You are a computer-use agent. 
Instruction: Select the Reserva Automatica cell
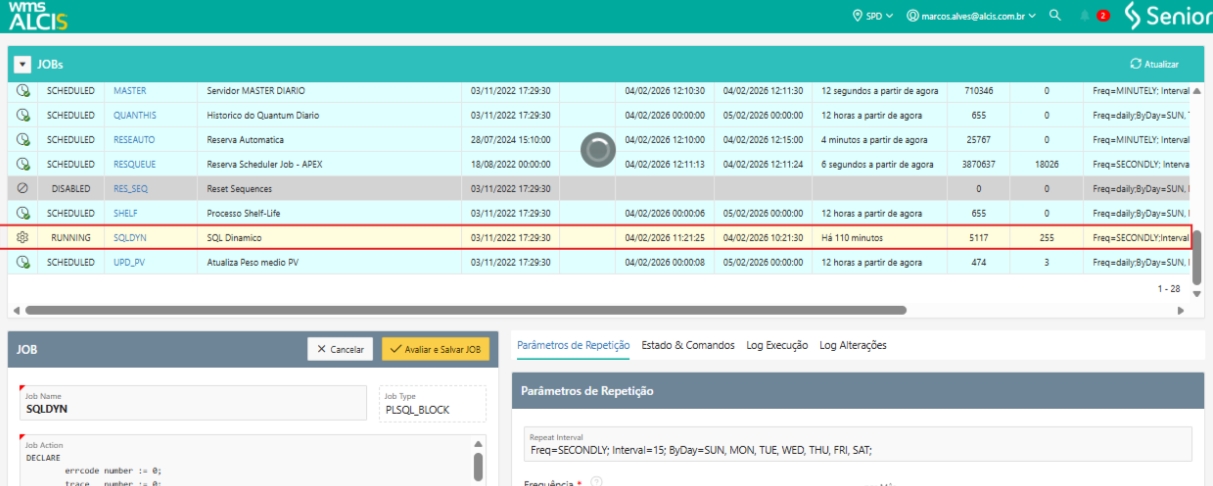pyautogui.click(x=330, y=140)
